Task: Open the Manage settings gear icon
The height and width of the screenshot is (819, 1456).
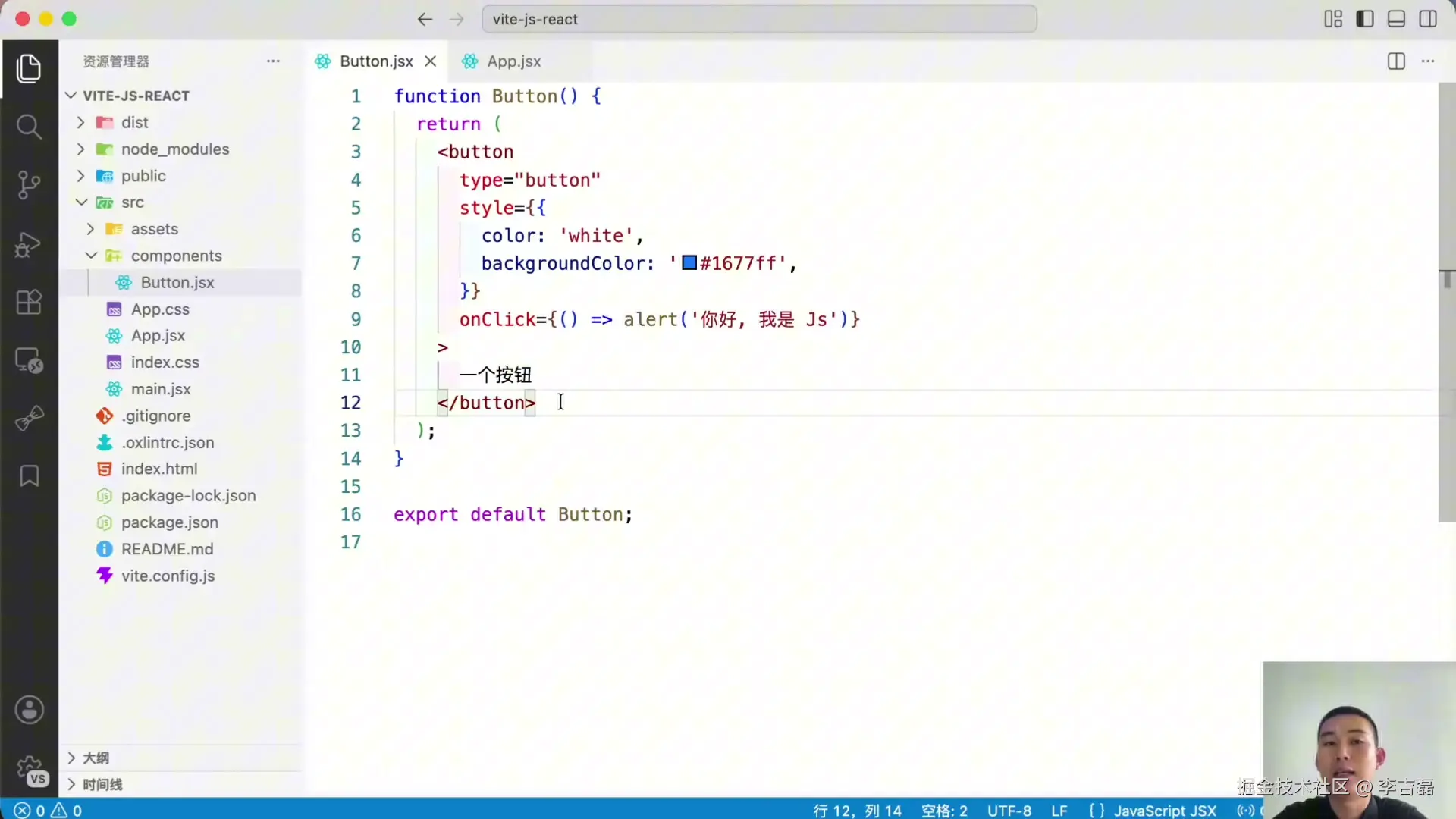Action: (30, 770)
